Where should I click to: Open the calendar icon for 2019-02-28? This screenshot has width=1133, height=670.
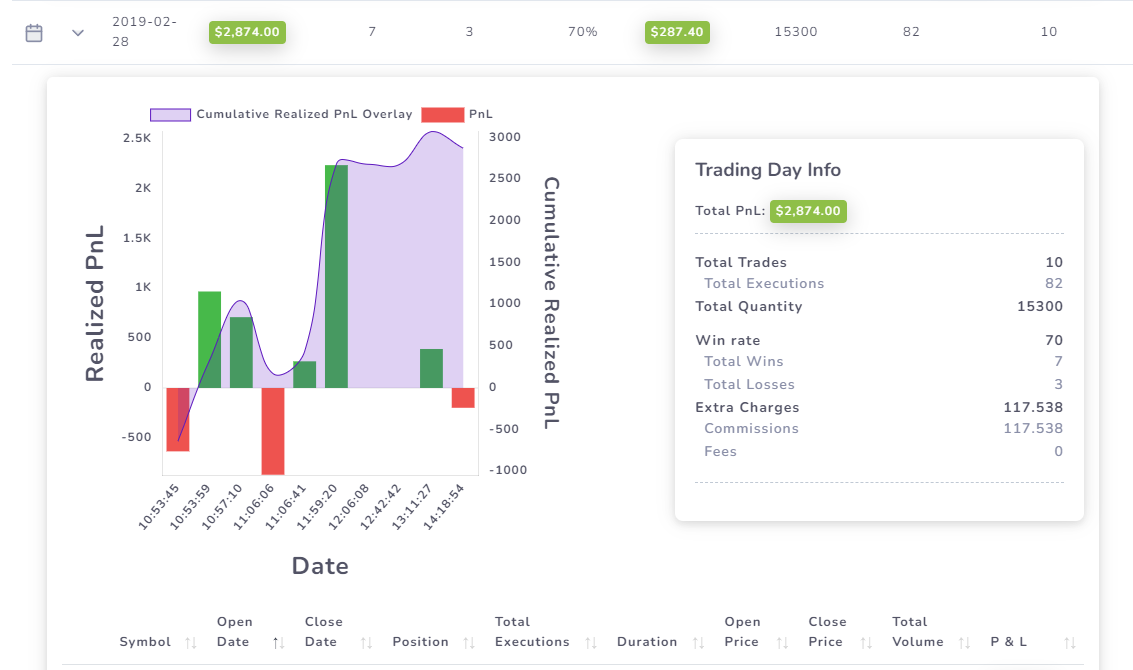[x=34, y=33]
